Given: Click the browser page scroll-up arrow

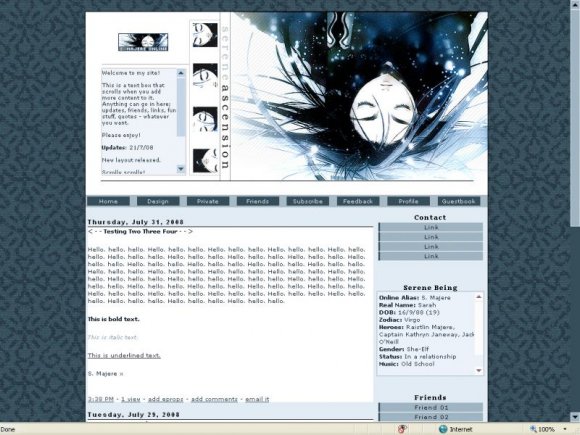Looking at the screenshot, I should click(575, 4).
